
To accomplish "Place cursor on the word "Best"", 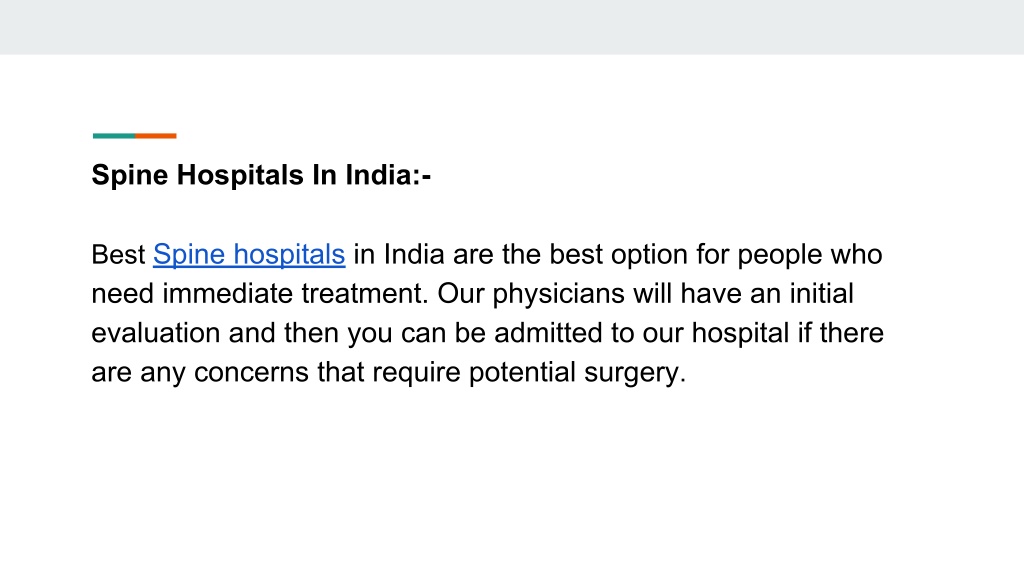I will (118, 255).
